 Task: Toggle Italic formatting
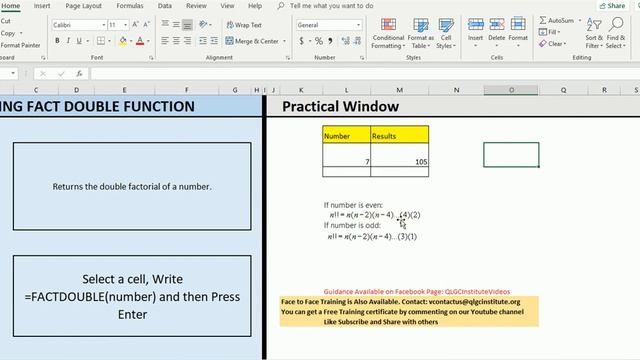point(68,41)
